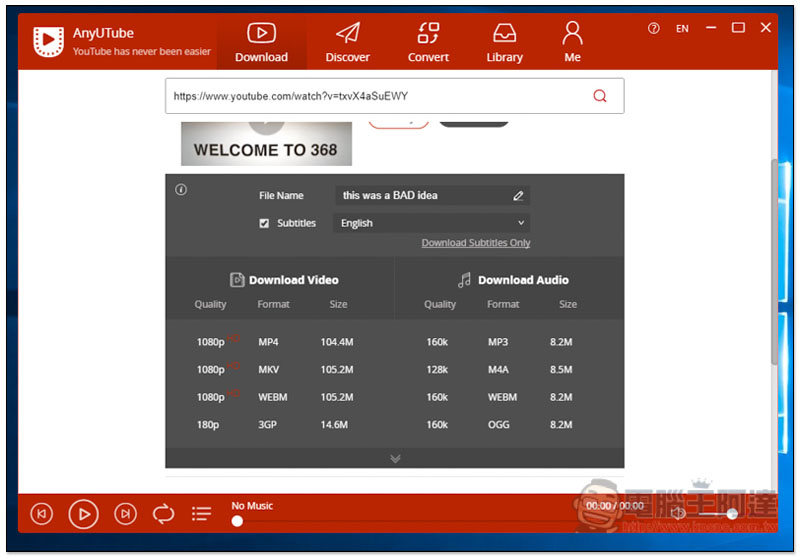Click the vertical scrollbar on the right
Image resolution: width=800 pixels, height=558 pixels.
(774, 262)
